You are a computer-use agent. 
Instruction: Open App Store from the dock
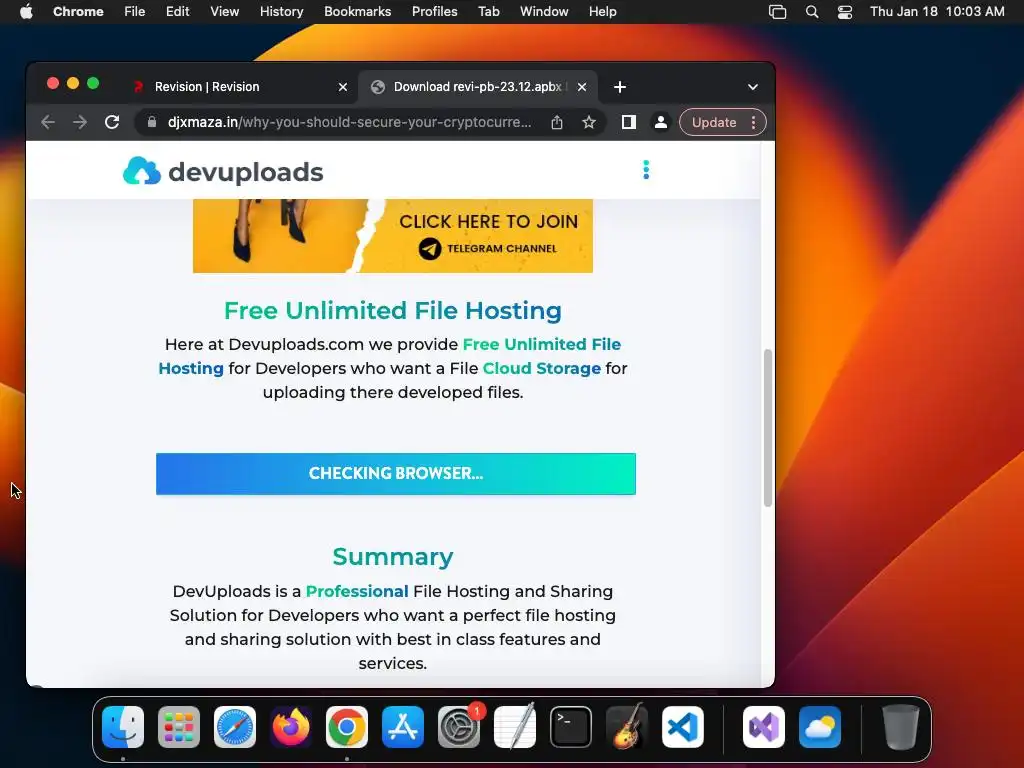[403, 727]
